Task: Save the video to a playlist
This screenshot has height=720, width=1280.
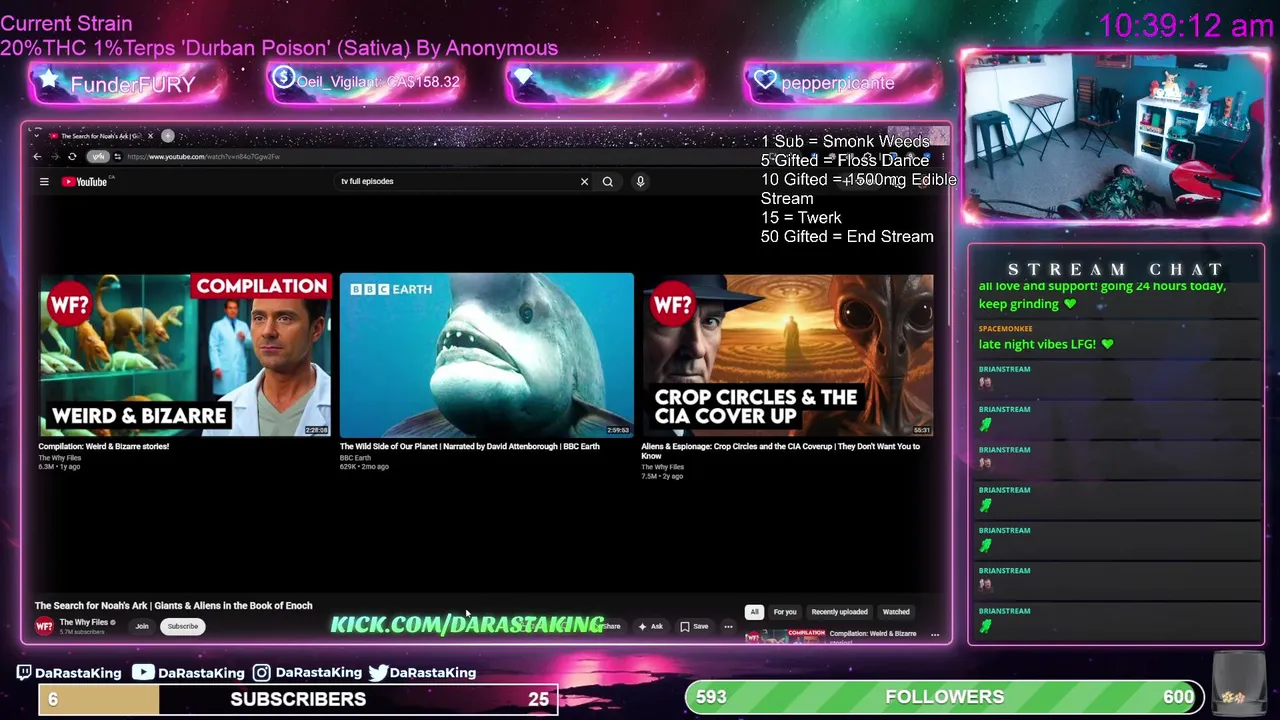Action: (694, 626)
